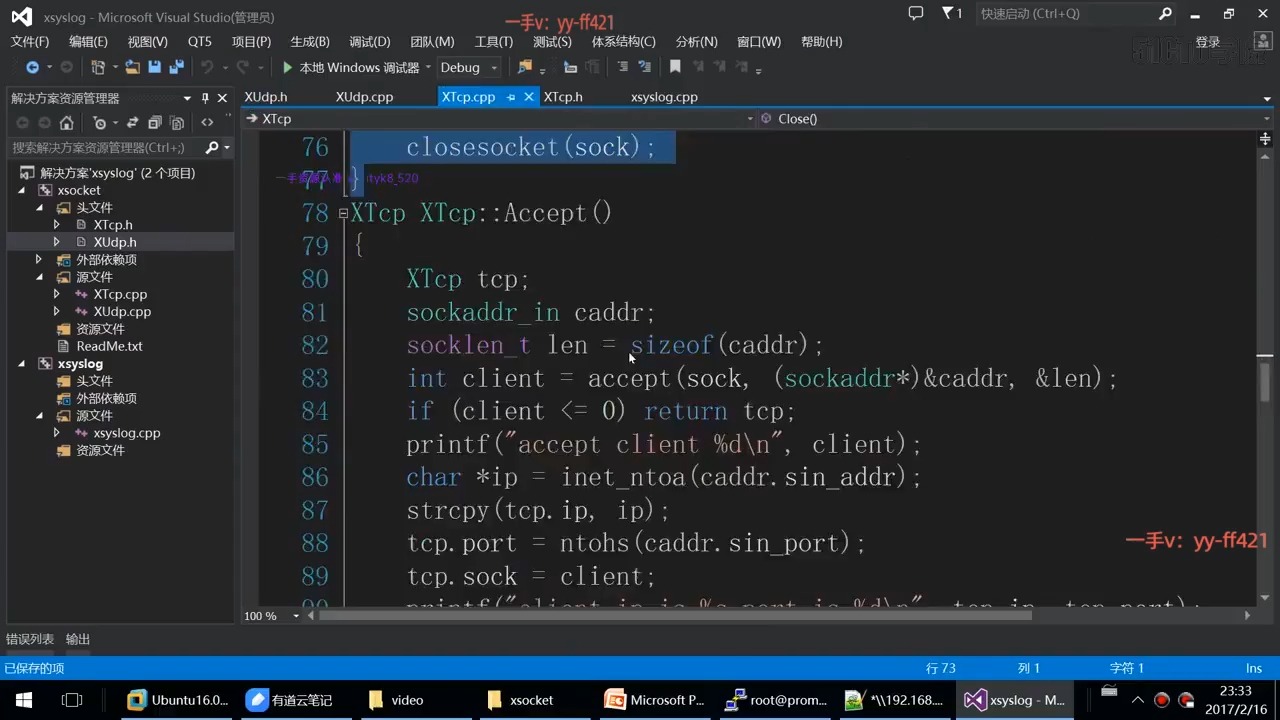This screenshot has width=1280, height=720.
Task: Expand the 外部依赖项 node under xsocket
Action: point(40,259)
